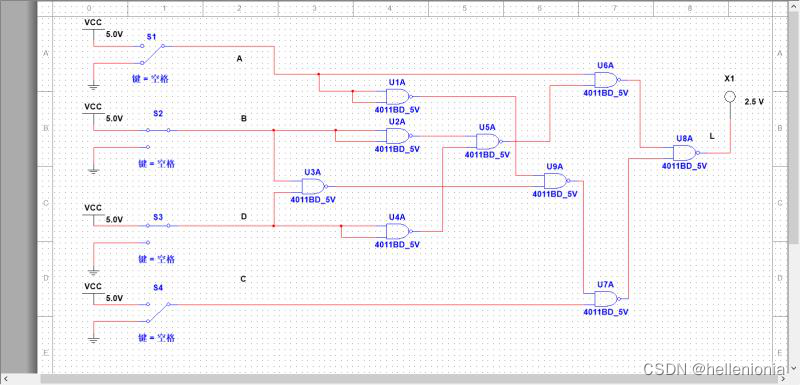
Task: Click the U9A reference designator text
Action: tap(555, 166)
